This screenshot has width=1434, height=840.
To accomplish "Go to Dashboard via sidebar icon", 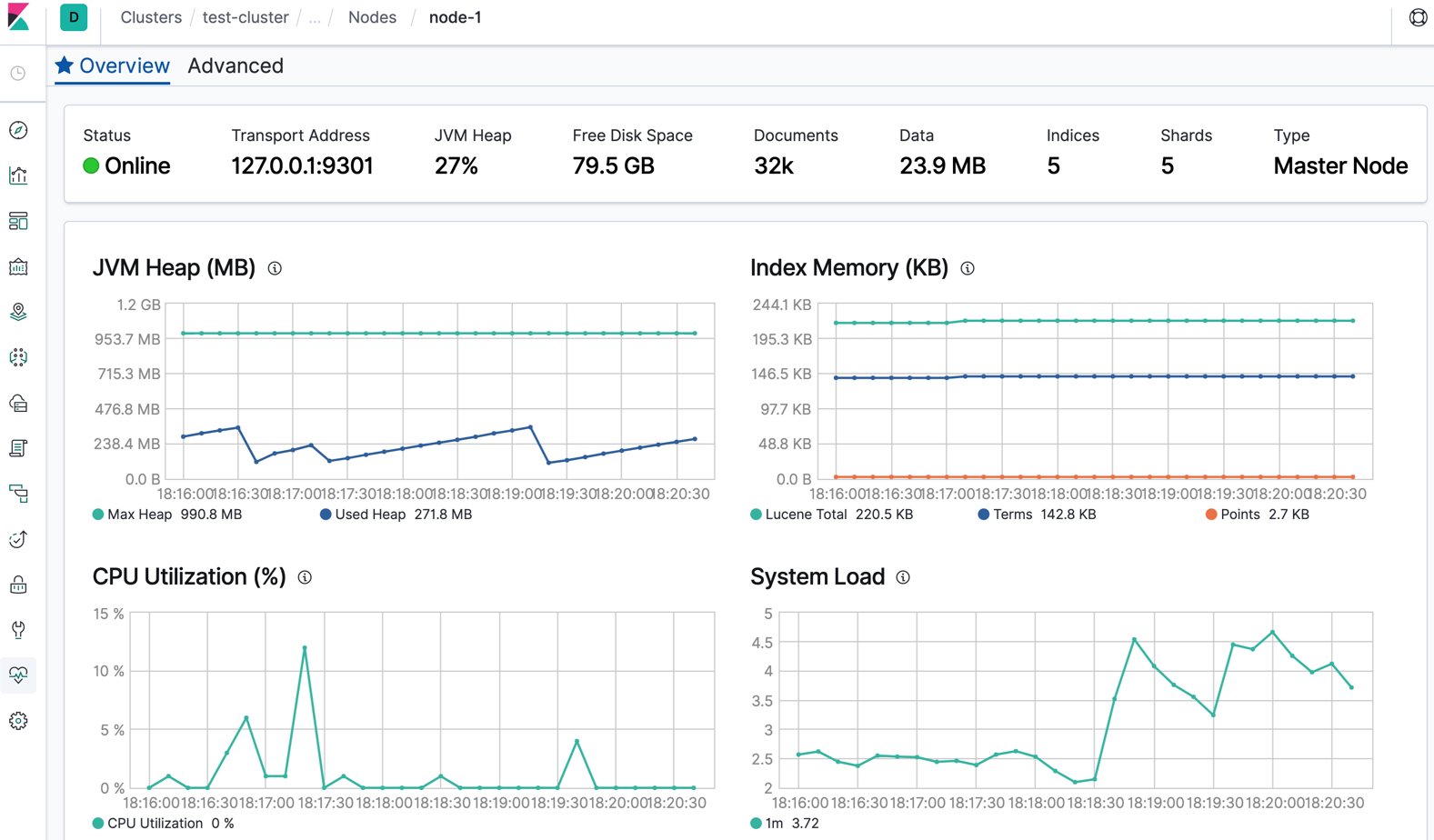I will [x=18, y=221].
